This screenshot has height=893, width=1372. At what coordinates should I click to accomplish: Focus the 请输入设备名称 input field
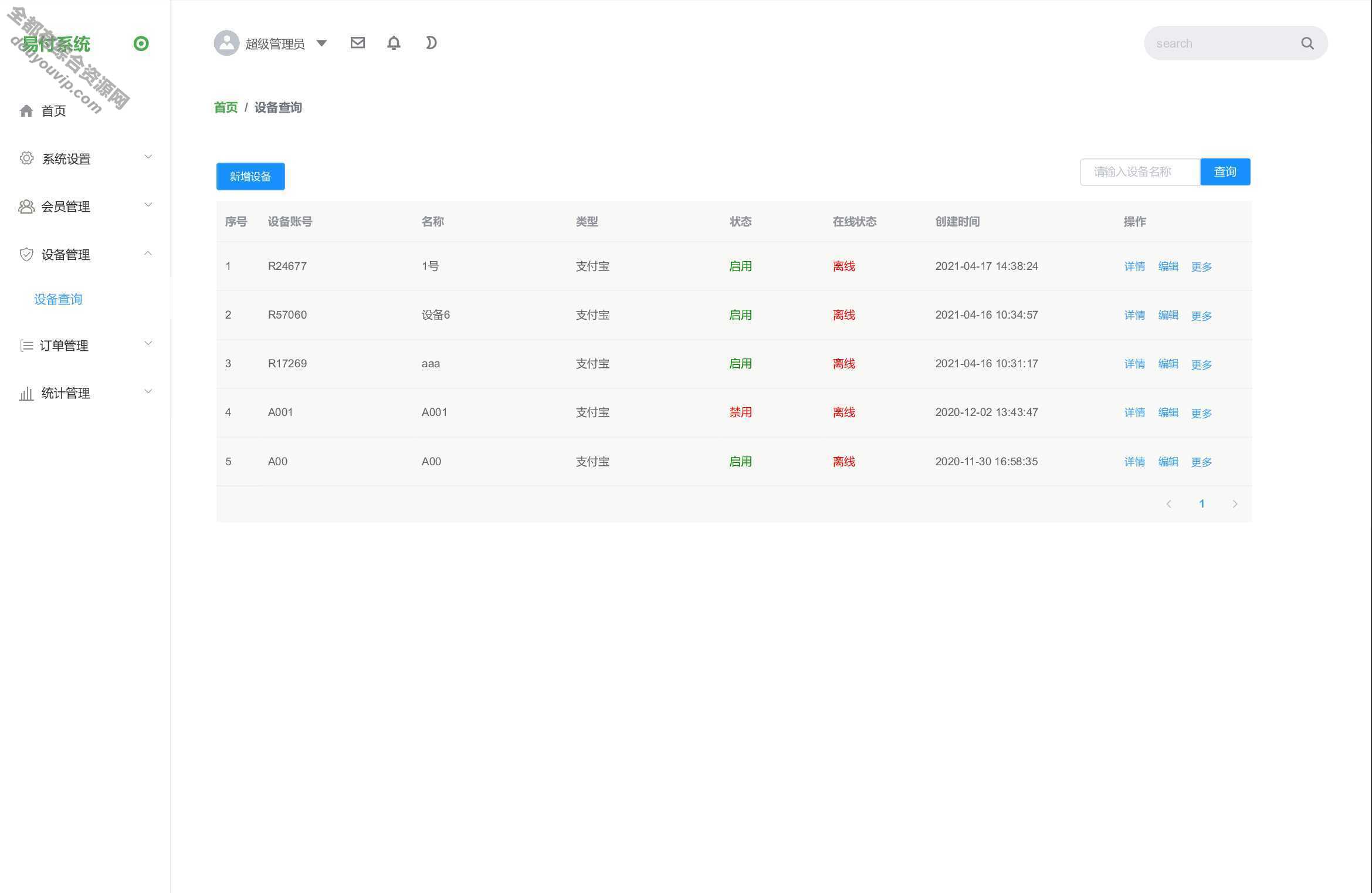pyautogui.click(x=1140, y=172)
